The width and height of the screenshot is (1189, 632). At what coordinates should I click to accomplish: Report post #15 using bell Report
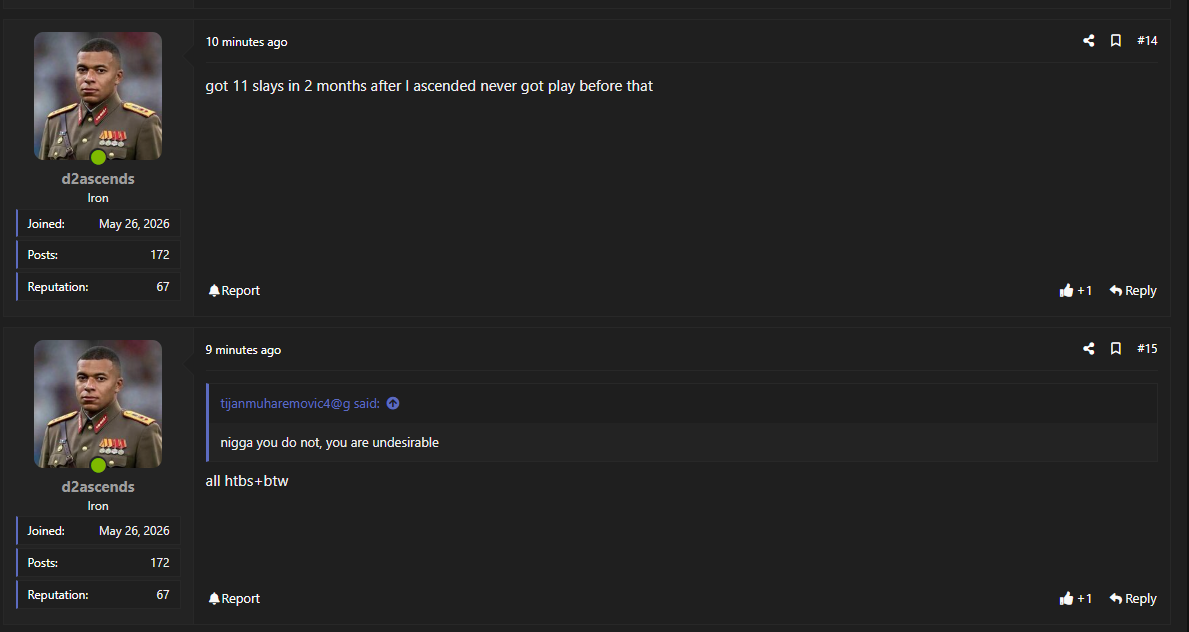[234, 599]
